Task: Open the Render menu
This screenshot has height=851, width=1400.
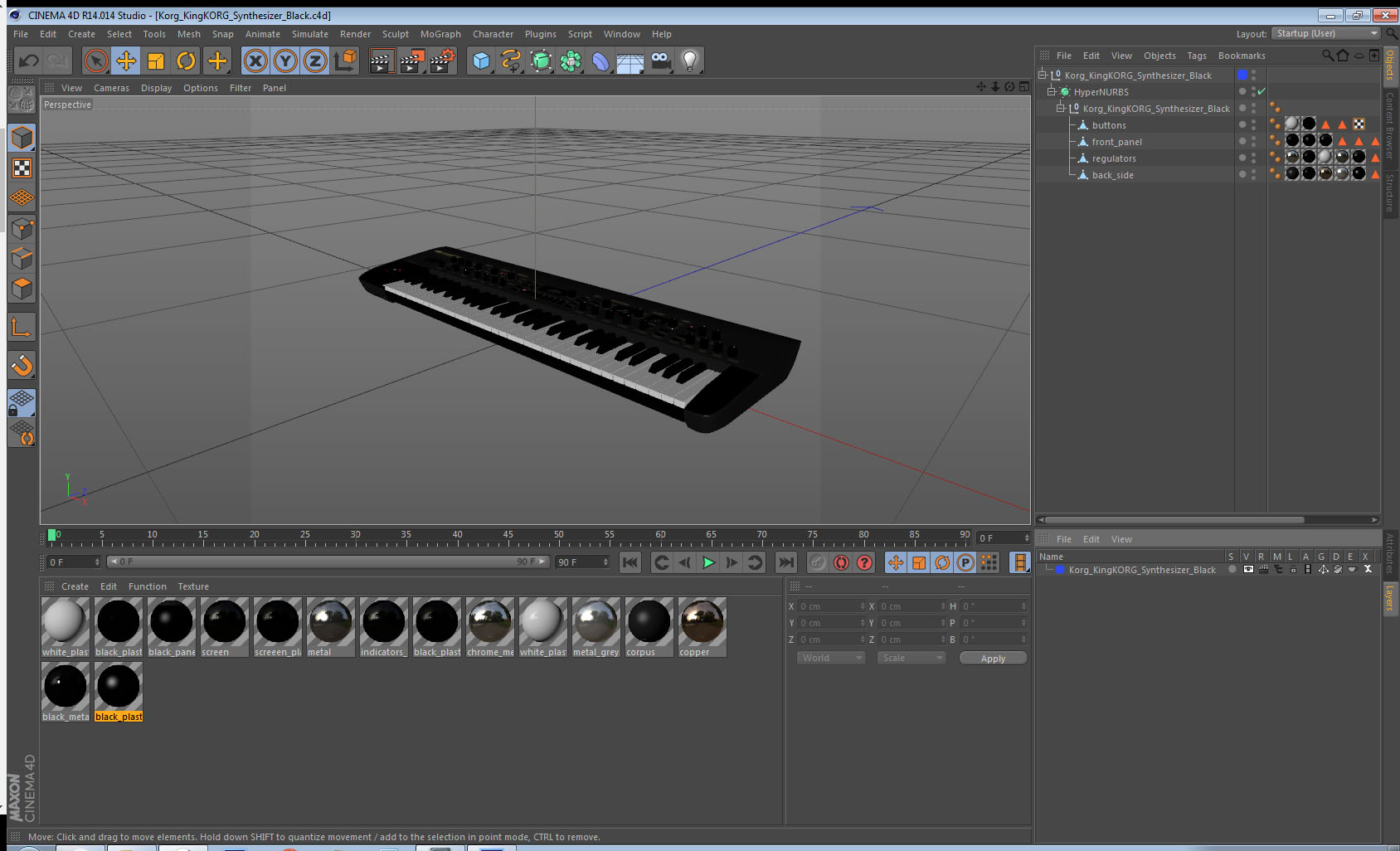Action: 355,34
